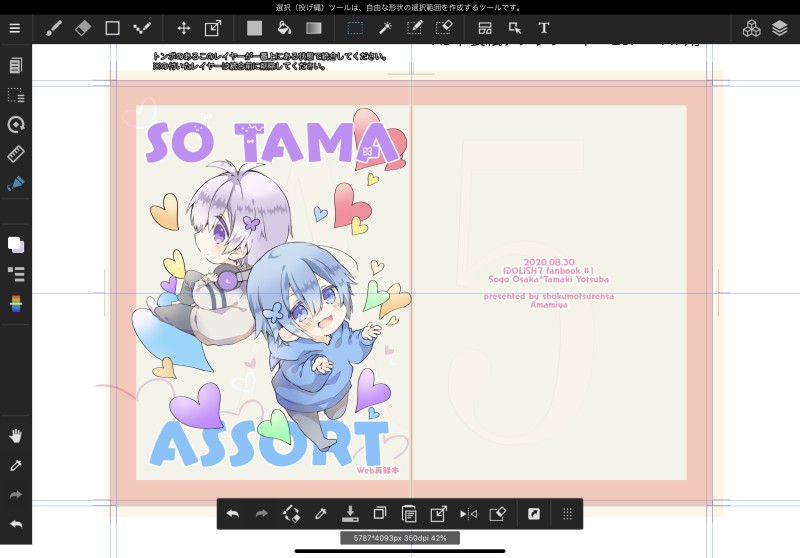Open the Sub Tool palette in sidebar
Screen dimensions: 800x558
coord(16,65)
